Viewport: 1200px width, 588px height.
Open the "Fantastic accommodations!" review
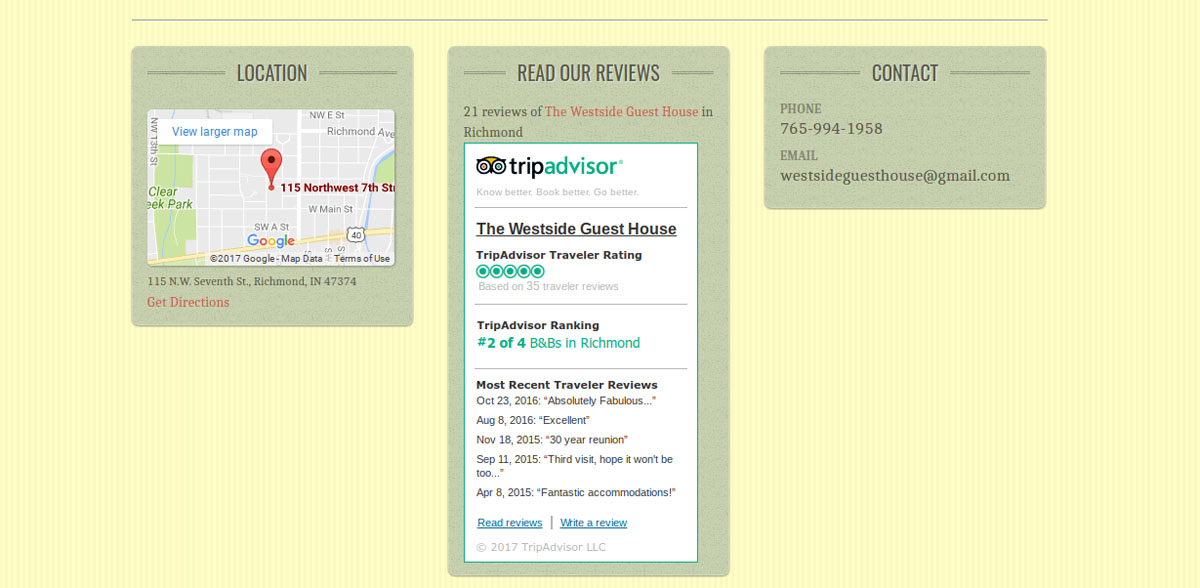606,492
